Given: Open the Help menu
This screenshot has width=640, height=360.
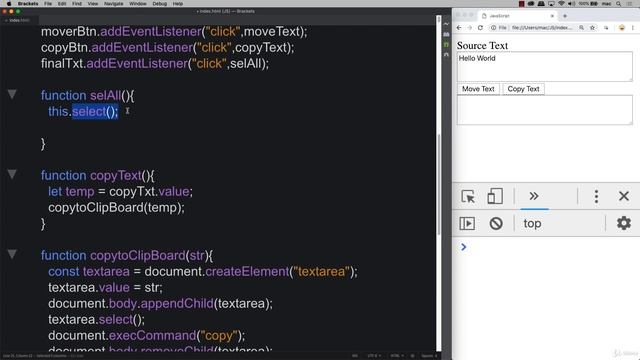Looking at the screenshot, I should (x=178, y=4).
